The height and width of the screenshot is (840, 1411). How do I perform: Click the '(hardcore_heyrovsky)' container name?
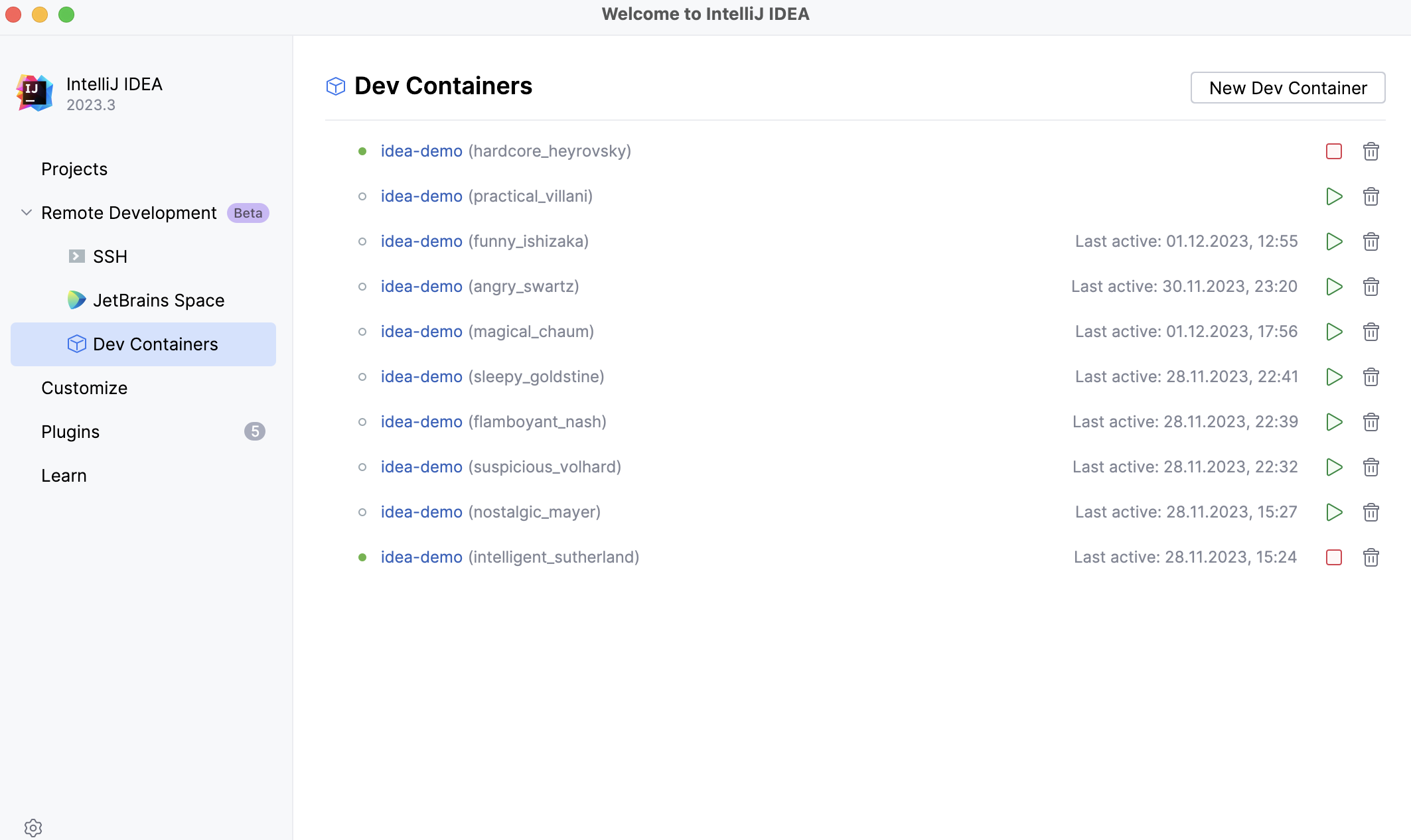(550, 151)
